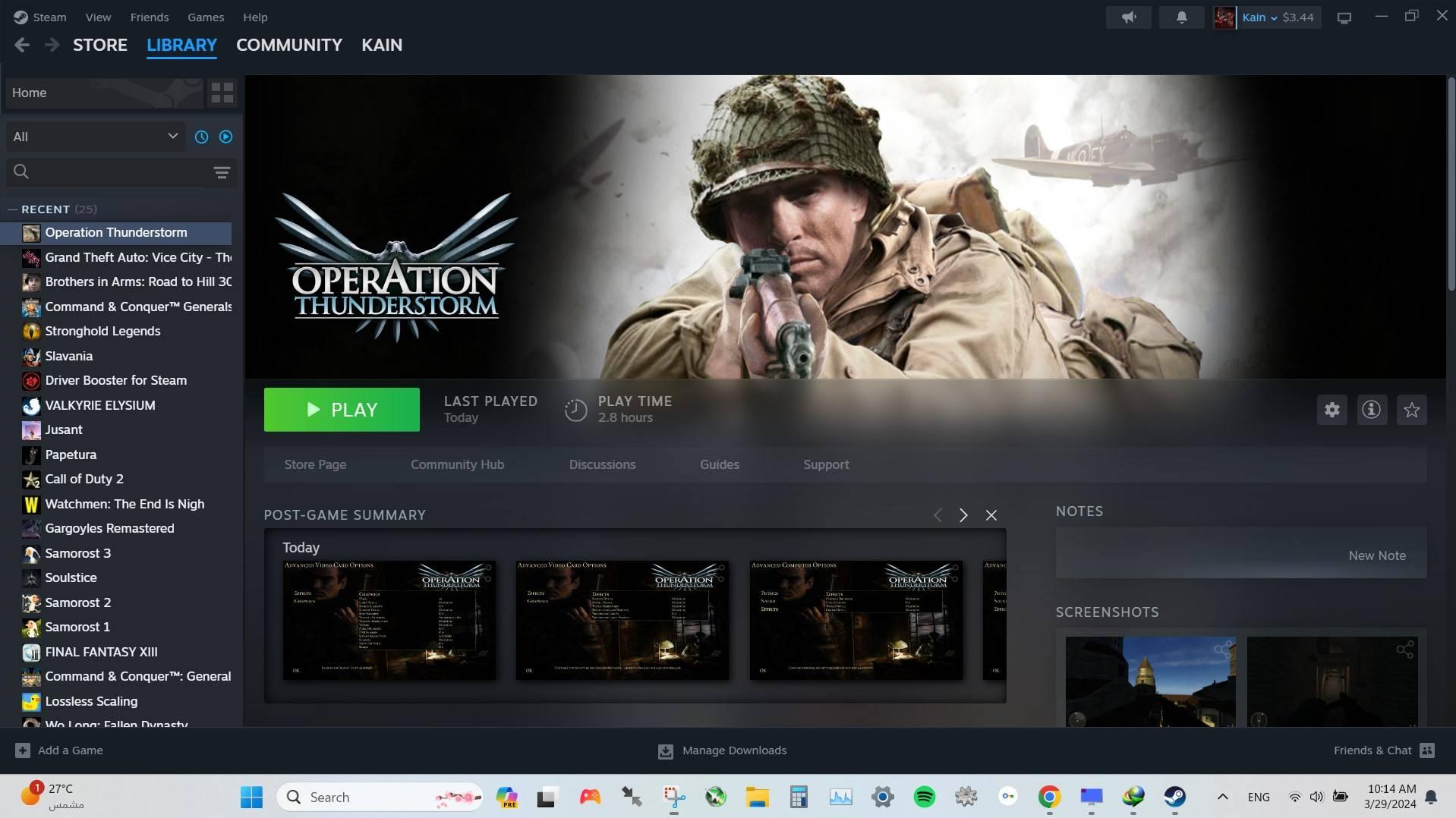Open the Support link
The height and width of the screenshot is (818, 1456).
(826, 465)
